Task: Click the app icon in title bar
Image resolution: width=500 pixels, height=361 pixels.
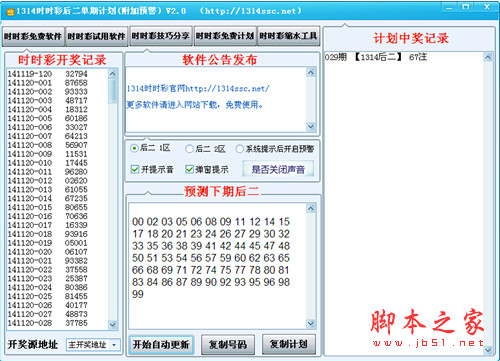Action: tap(10, 12)
